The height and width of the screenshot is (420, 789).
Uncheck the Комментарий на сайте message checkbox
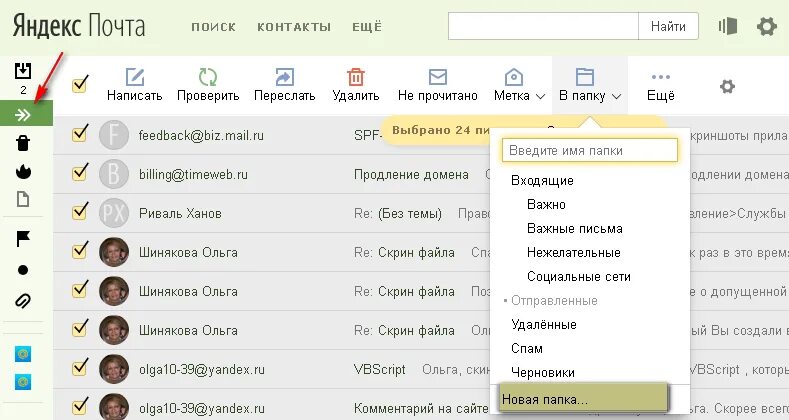pyautogui.click(x=80, y=406)
